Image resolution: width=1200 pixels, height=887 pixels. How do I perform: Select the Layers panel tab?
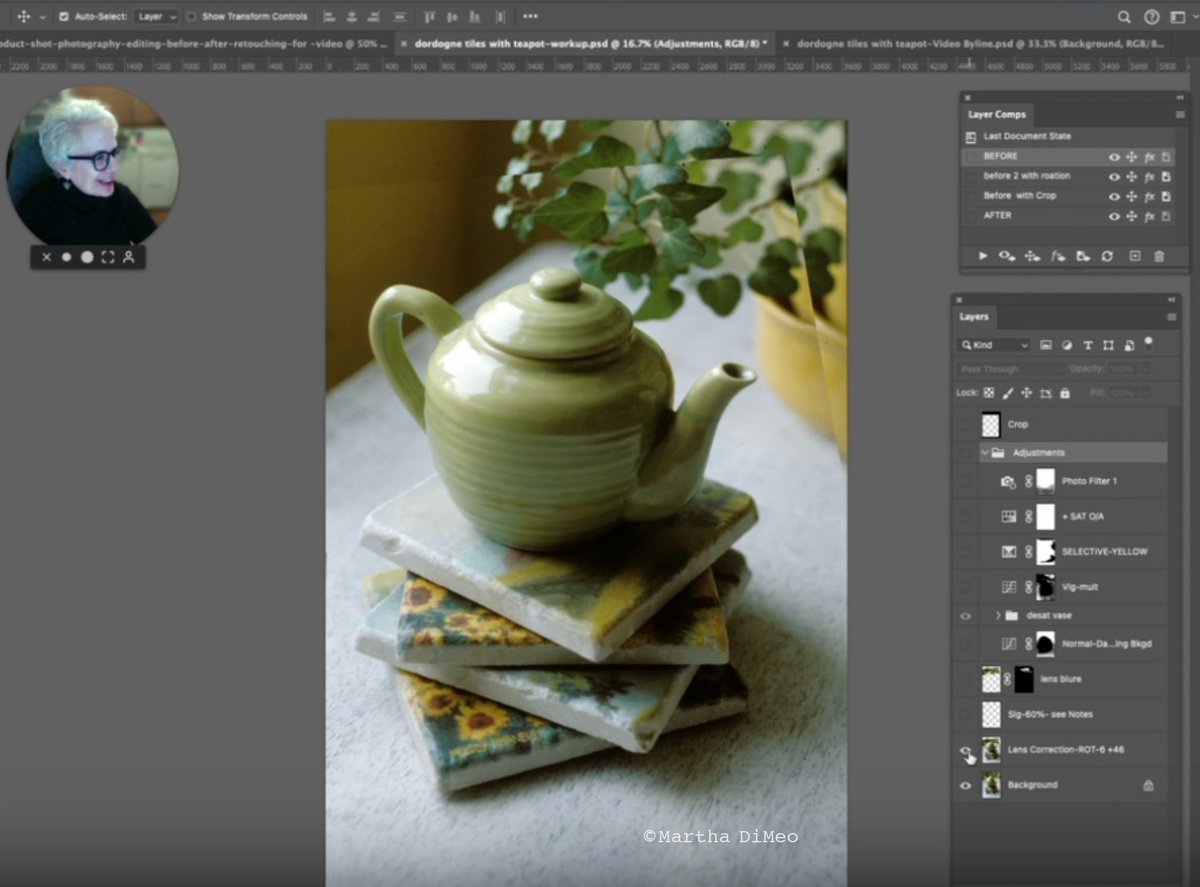[973, 317]
